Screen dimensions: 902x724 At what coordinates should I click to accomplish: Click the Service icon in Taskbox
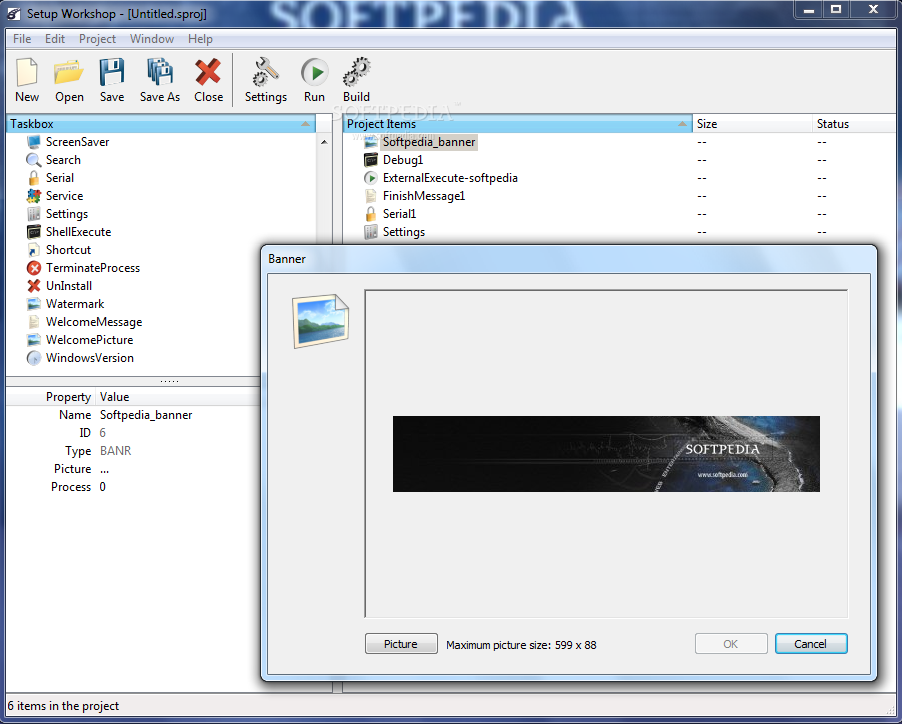tap(34, 196)
